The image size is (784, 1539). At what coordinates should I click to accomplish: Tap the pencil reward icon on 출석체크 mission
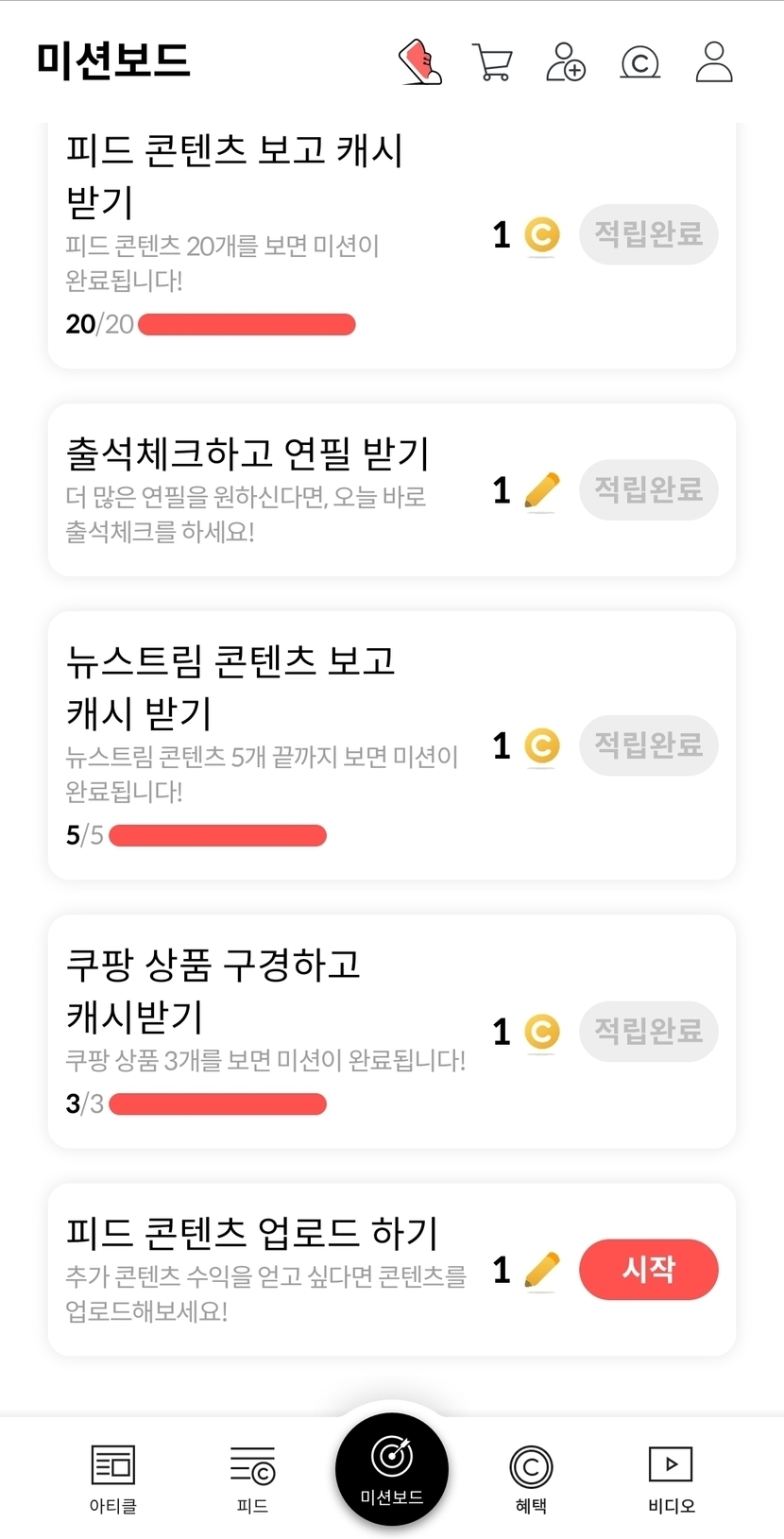tap(541, 491)
